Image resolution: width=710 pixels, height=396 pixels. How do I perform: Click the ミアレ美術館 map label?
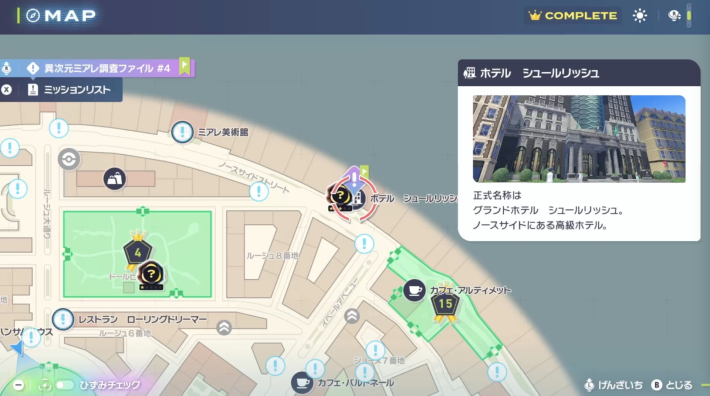[x=223, y=132]
